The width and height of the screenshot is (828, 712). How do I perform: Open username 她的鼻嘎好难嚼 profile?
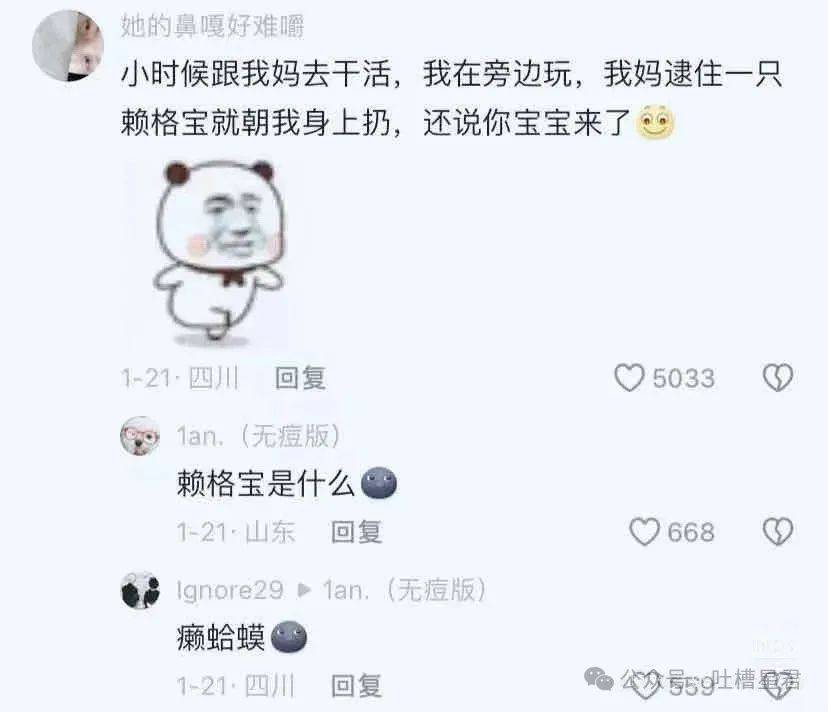click(x=212, y=26)
